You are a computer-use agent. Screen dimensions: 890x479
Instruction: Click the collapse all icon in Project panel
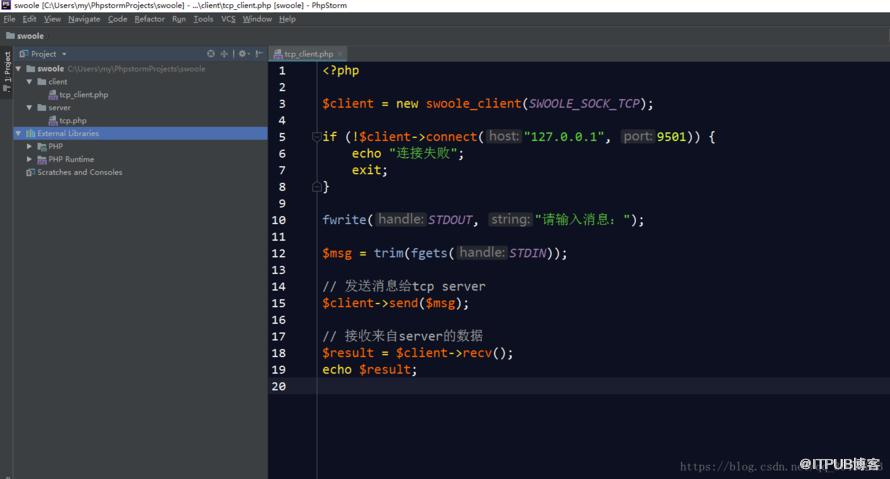pyautogui.click(x=224, y=53)
